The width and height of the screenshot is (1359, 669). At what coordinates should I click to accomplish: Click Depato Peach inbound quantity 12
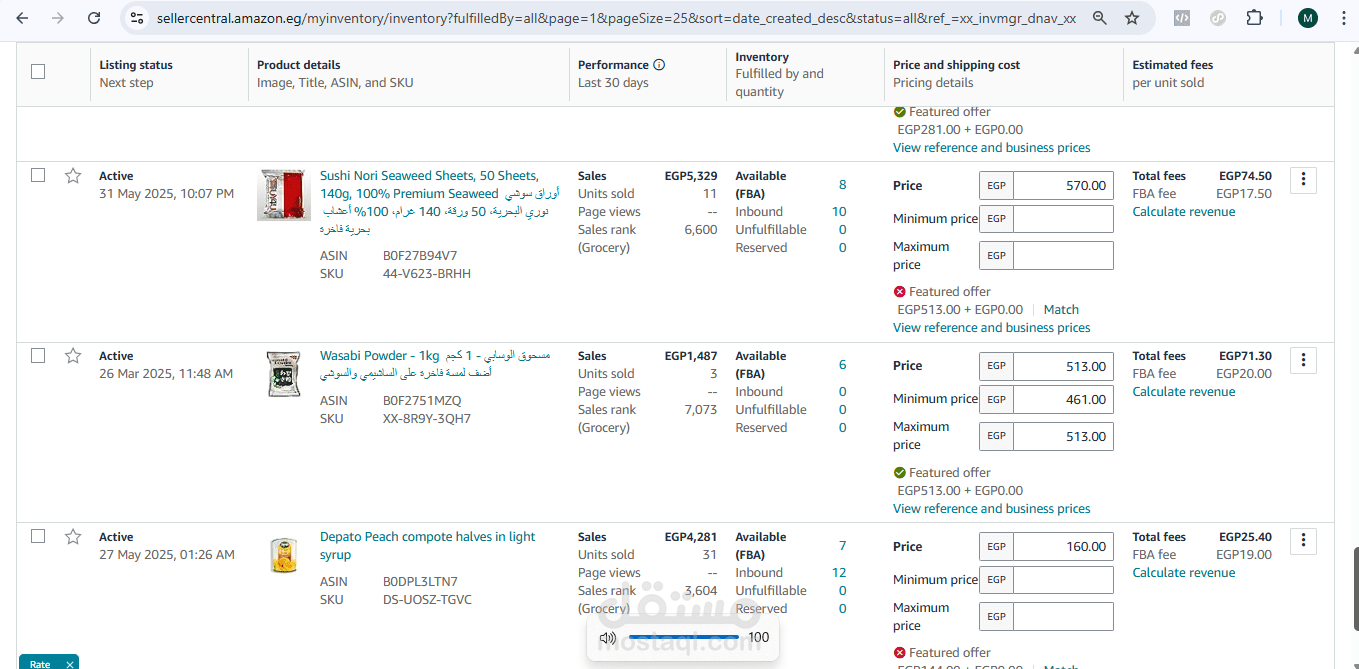click(839, 573)
